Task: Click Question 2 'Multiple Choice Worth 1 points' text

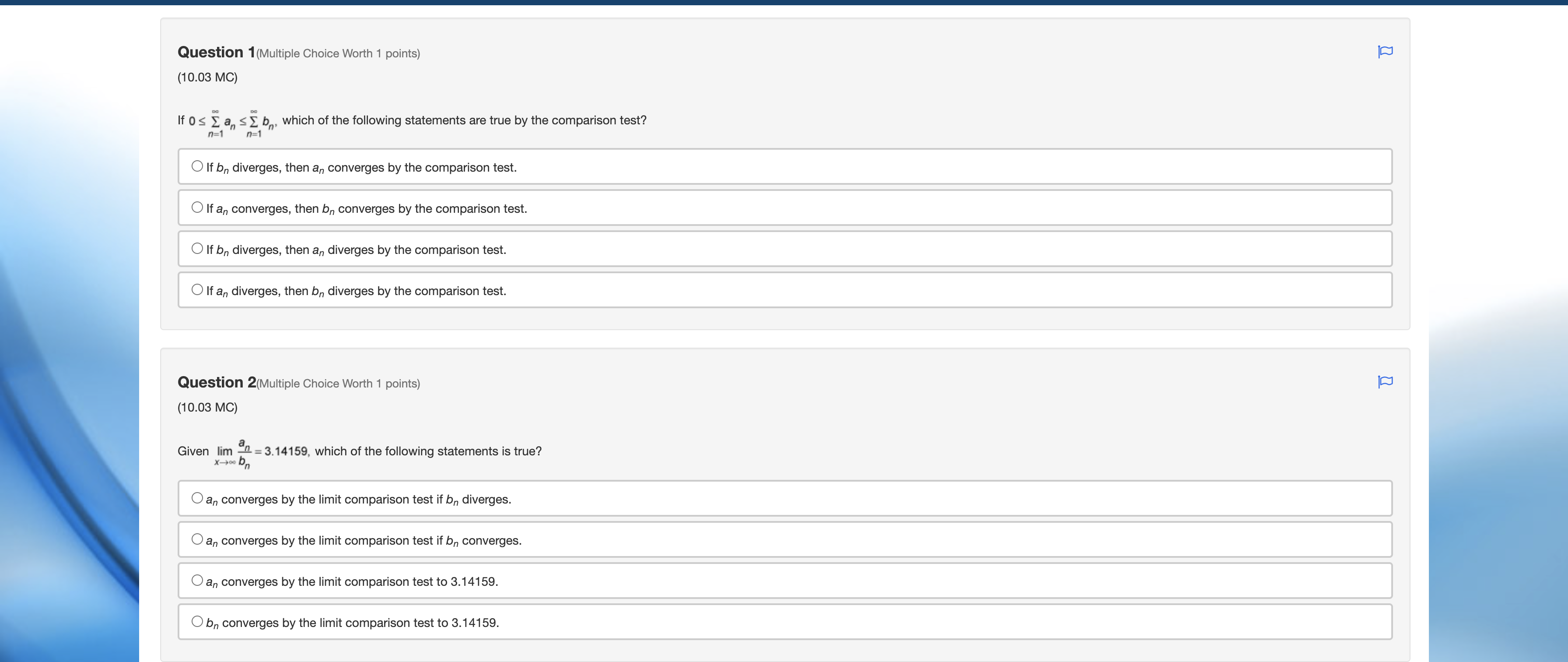Action: [x=339, y=384]
